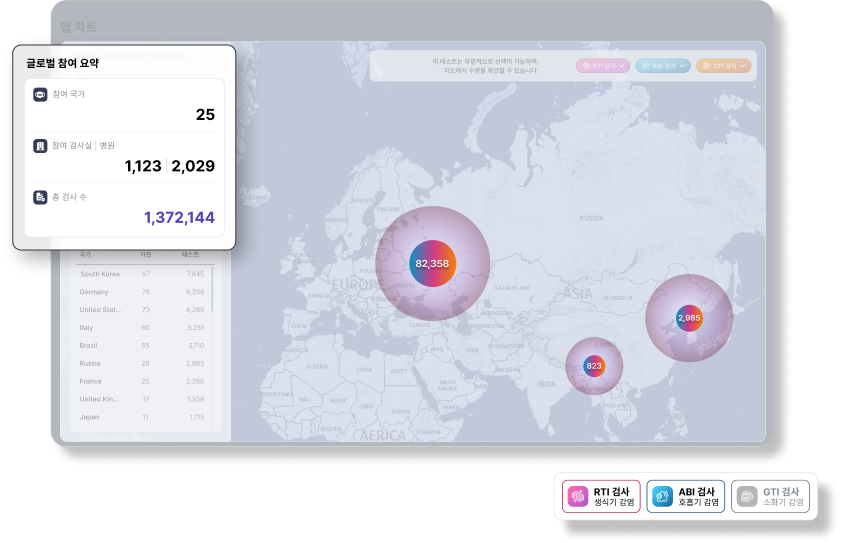This screenshot has width=848, height=543.
Task: Click the 7,845 tests cell
Action: click(x=195, y=274)
